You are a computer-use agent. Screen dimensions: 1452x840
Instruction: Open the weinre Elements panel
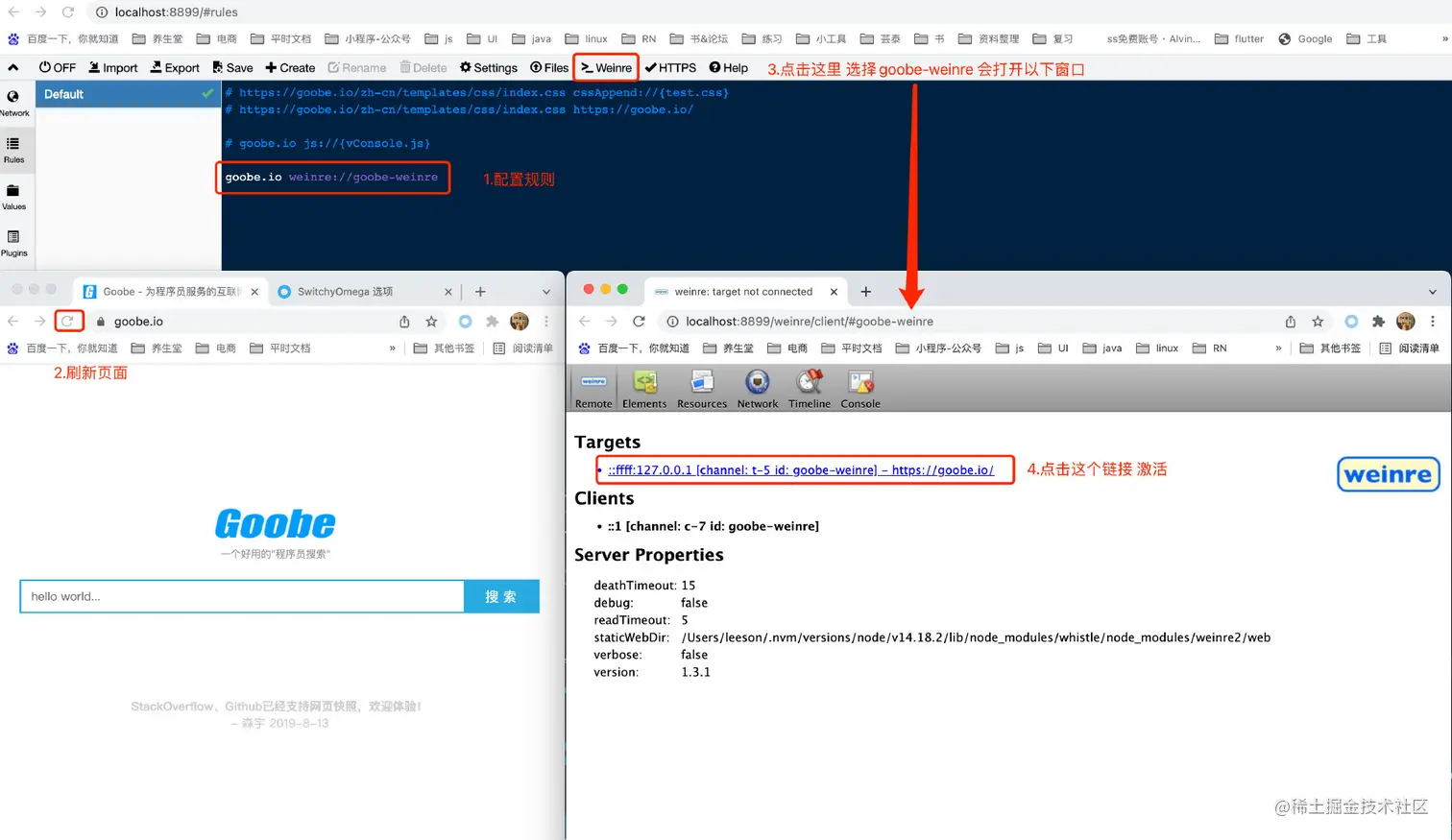click(x=644, y=389)
